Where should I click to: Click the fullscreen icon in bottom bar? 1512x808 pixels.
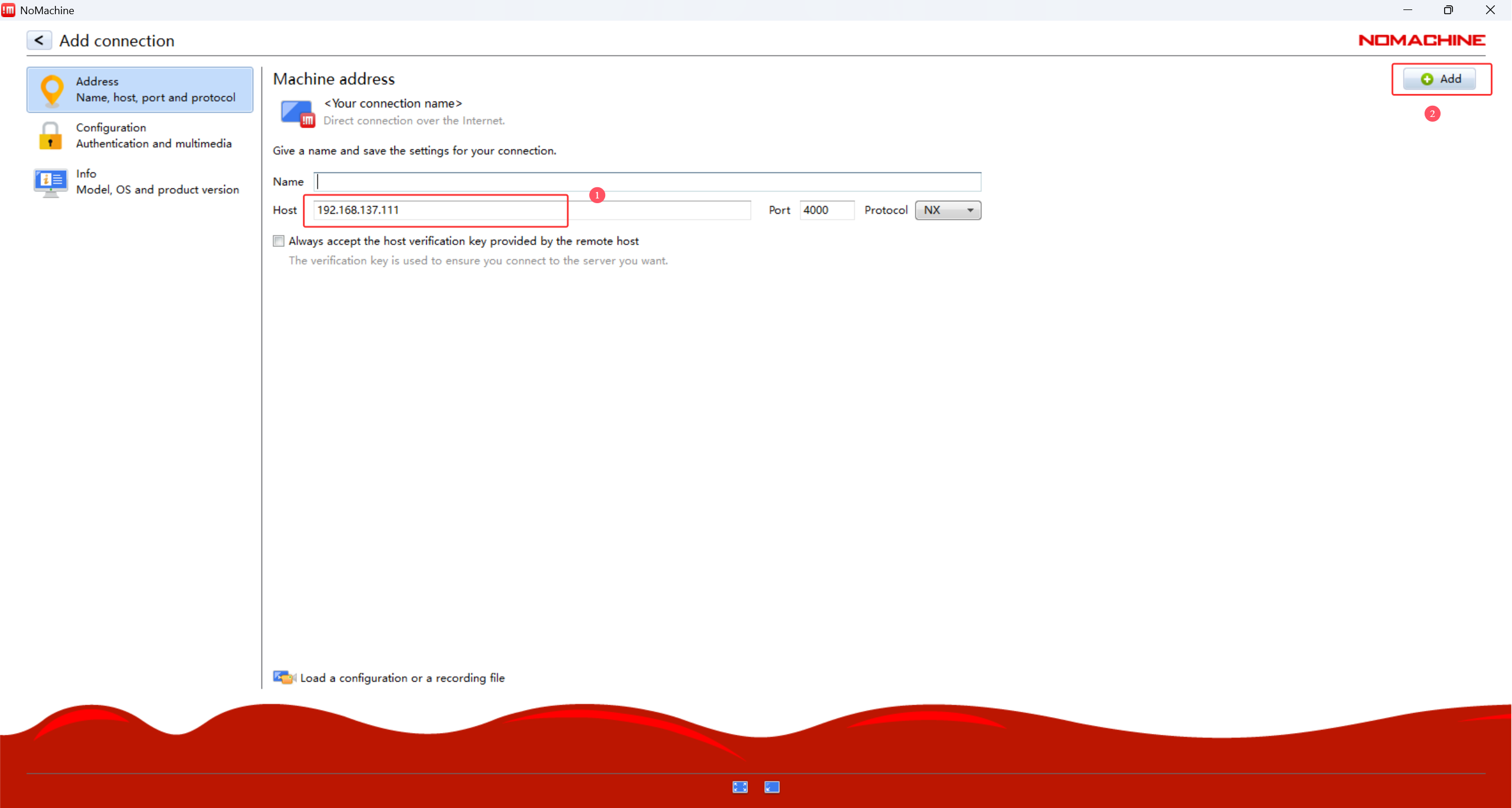pos(740,787)
